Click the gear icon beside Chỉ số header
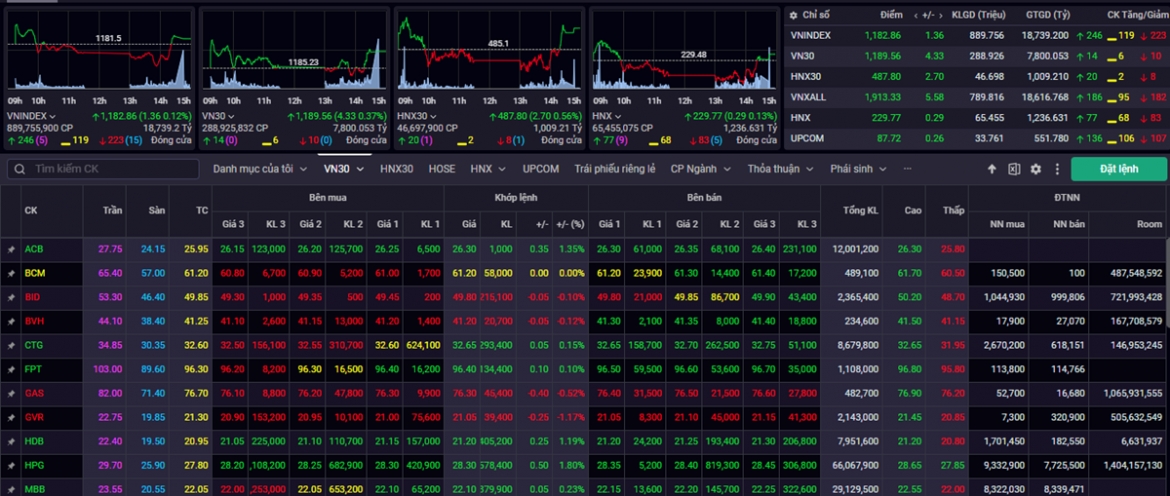 click(793, 15)
